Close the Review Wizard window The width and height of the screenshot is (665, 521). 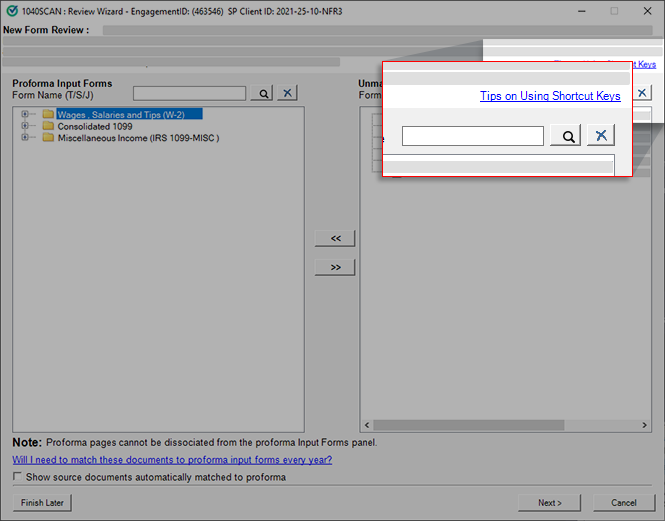pos(647,11)
